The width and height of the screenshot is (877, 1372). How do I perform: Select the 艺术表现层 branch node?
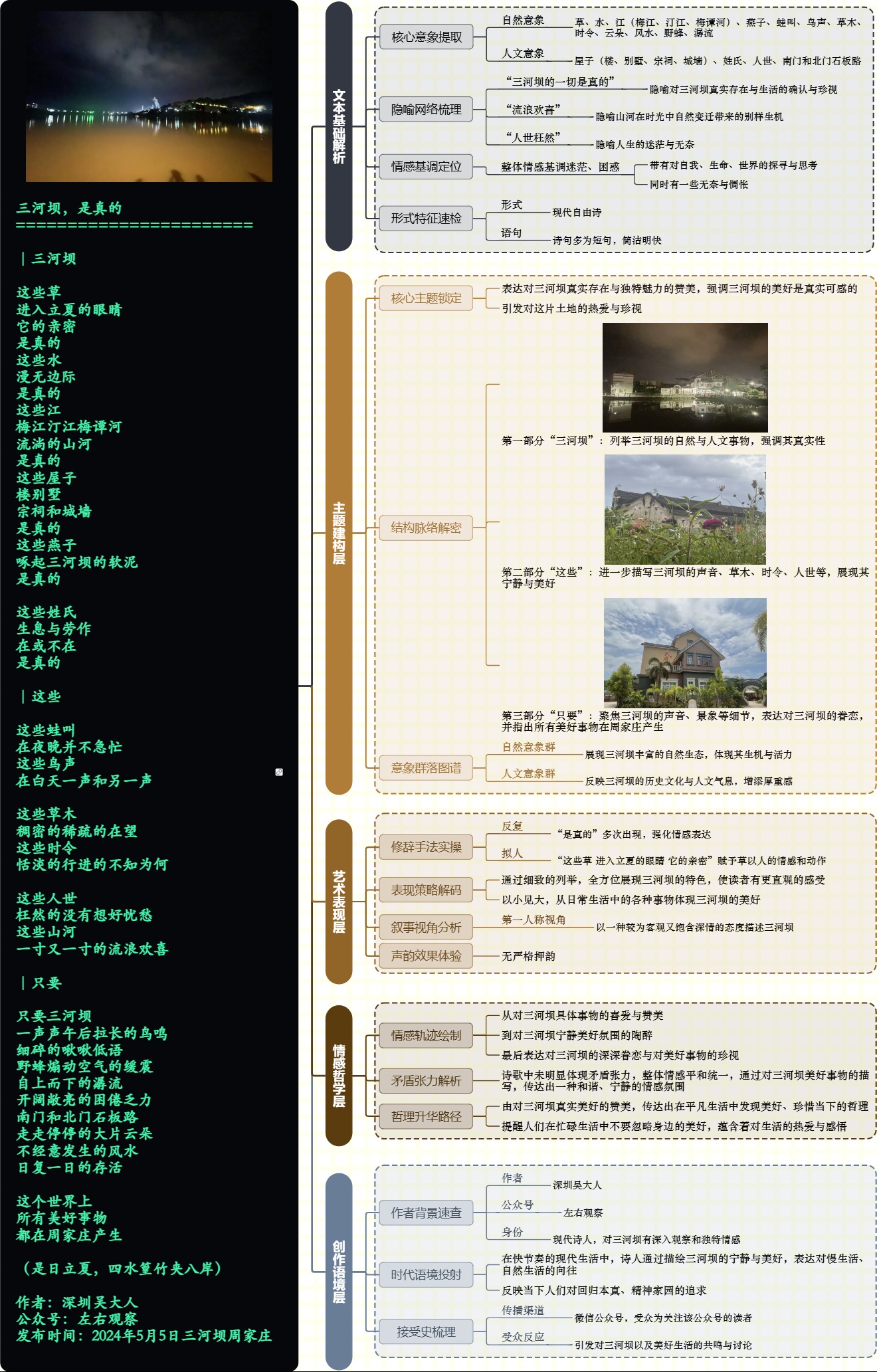click(x=339, y=902)
